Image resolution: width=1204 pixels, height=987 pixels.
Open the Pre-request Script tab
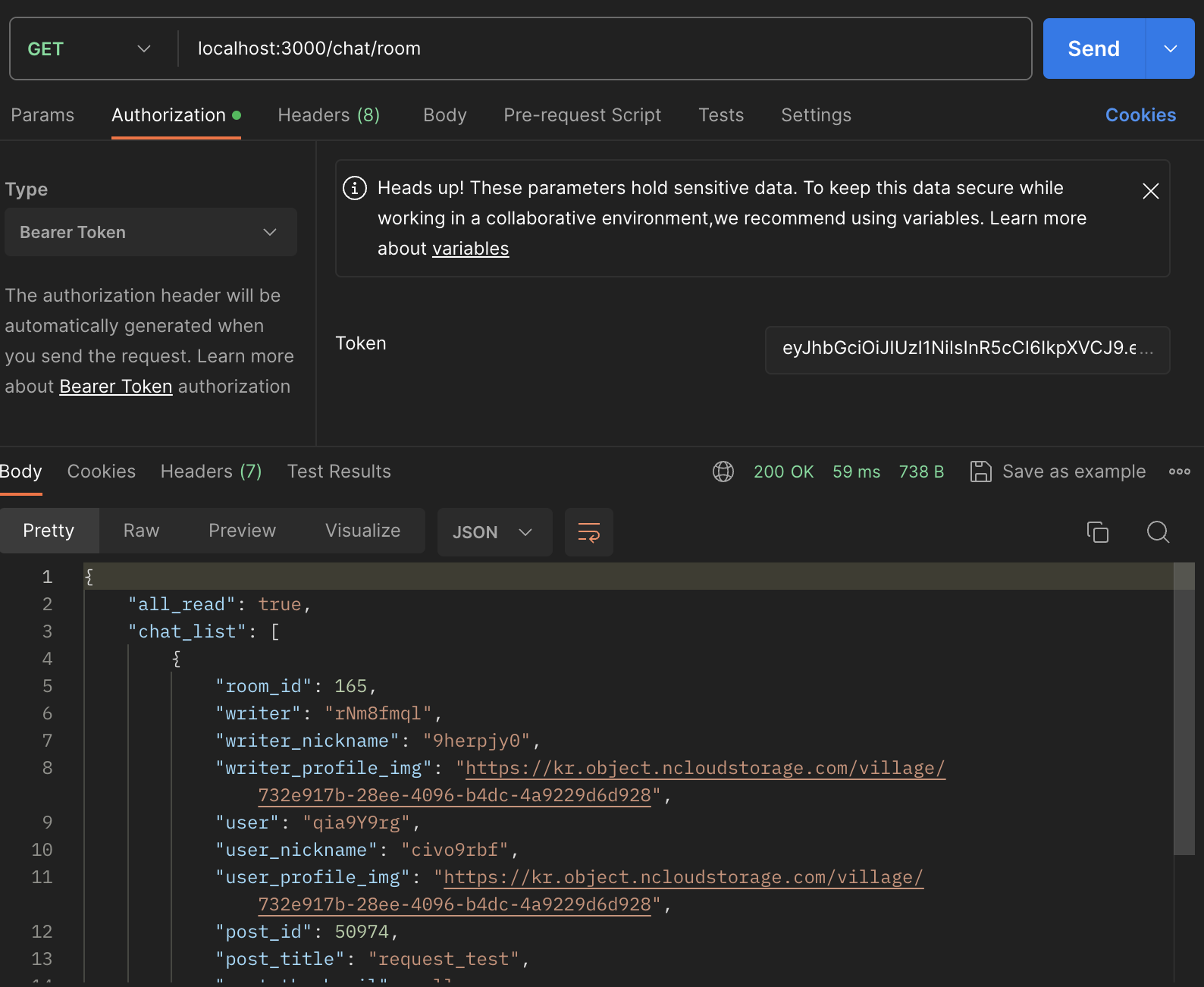pos(582,115)
